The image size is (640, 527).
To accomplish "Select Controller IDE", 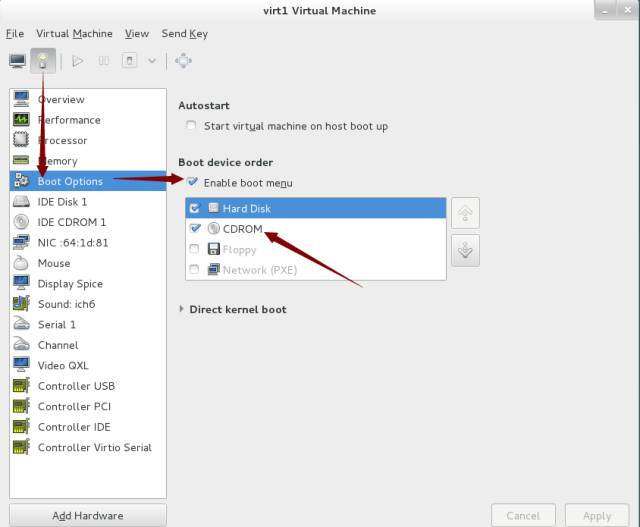I will (x=88, y=427).
